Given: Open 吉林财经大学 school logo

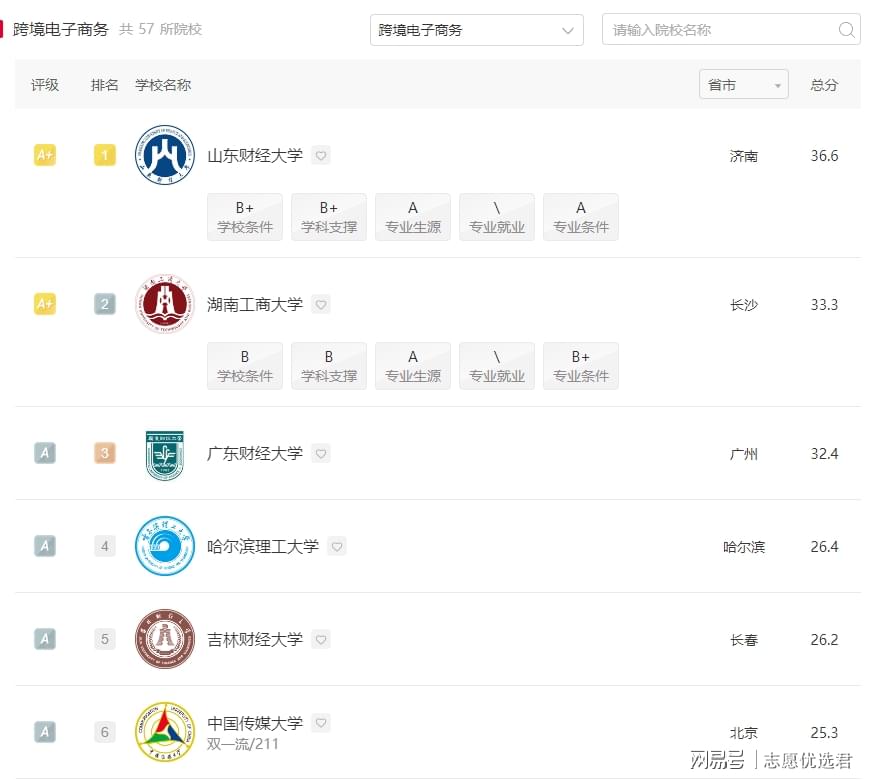Looking at the screenshot, I should coord(165,639).
